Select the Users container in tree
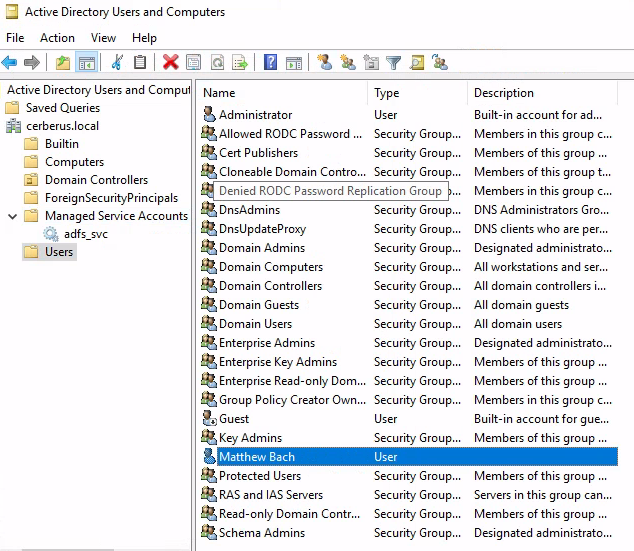Image resolution: width=634 pixels, height=551 pixels. (59, 252)
